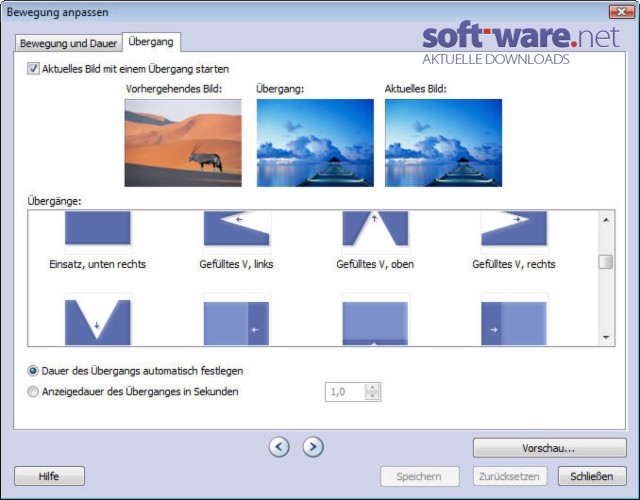Select the left-arrow slide transition icon
640x500 pixels.
[236, 323]
